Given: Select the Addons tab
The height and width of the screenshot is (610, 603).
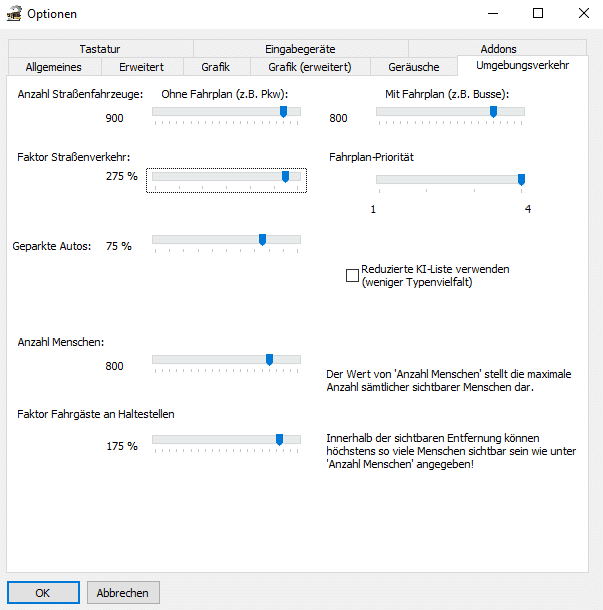Looking at the screenshot, I should [498, 48].
